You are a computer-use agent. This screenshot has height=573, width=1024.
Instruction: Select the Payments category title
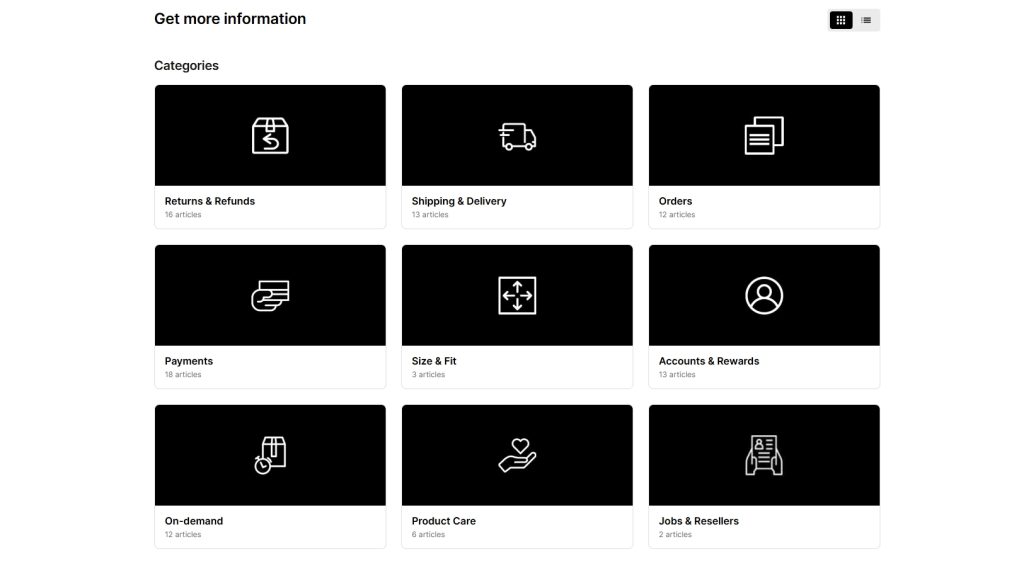click(x=189, y=361)
